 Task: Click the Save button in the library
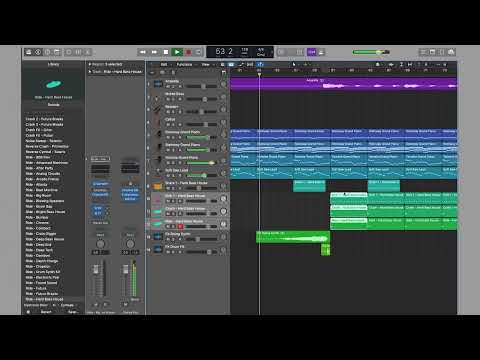(72, 312)
